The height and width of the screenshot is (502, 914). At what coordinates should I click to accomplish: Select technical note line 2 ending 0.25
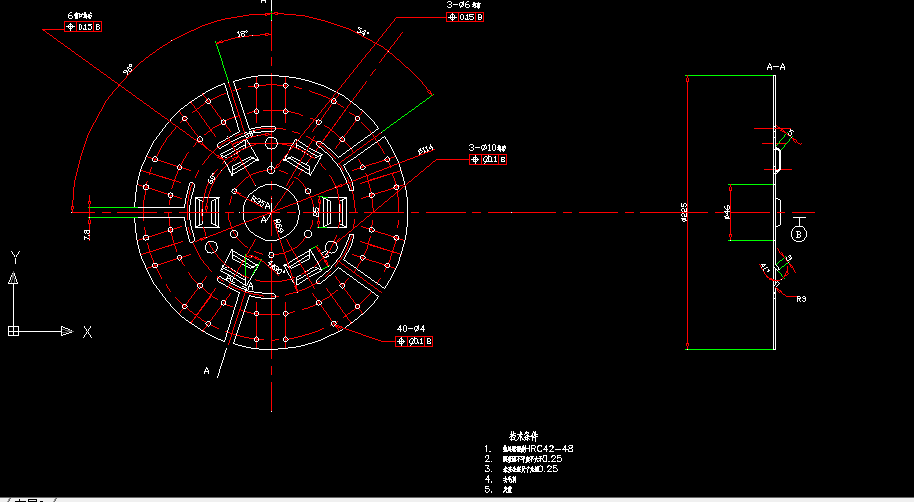pos(523,459)
